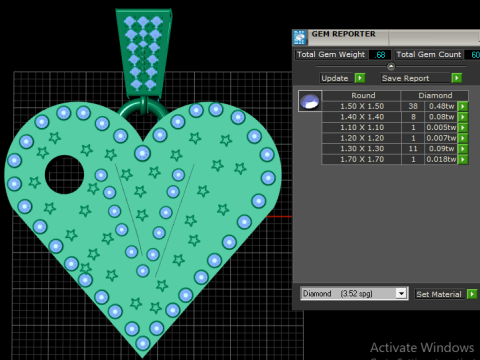Screen dimensions: 480x360
Task: Select the 1.10 X 1.10 size cell
Action: (362, 128)
